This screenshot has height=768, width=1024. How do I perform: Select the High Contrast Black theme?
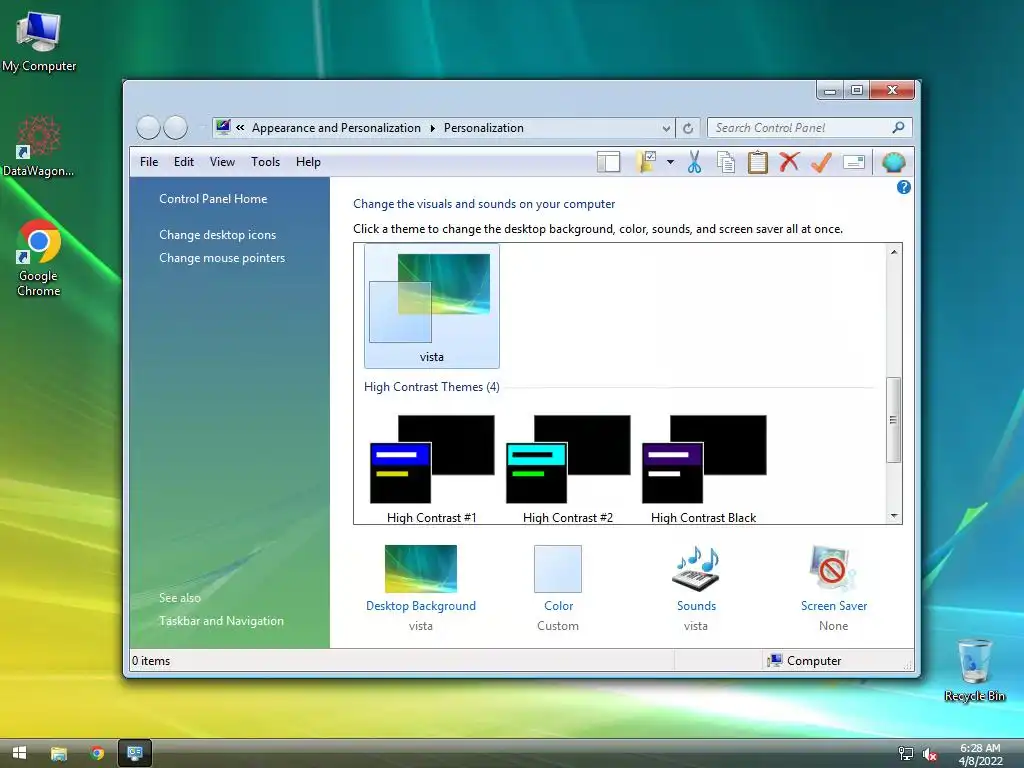pos(704,469)
